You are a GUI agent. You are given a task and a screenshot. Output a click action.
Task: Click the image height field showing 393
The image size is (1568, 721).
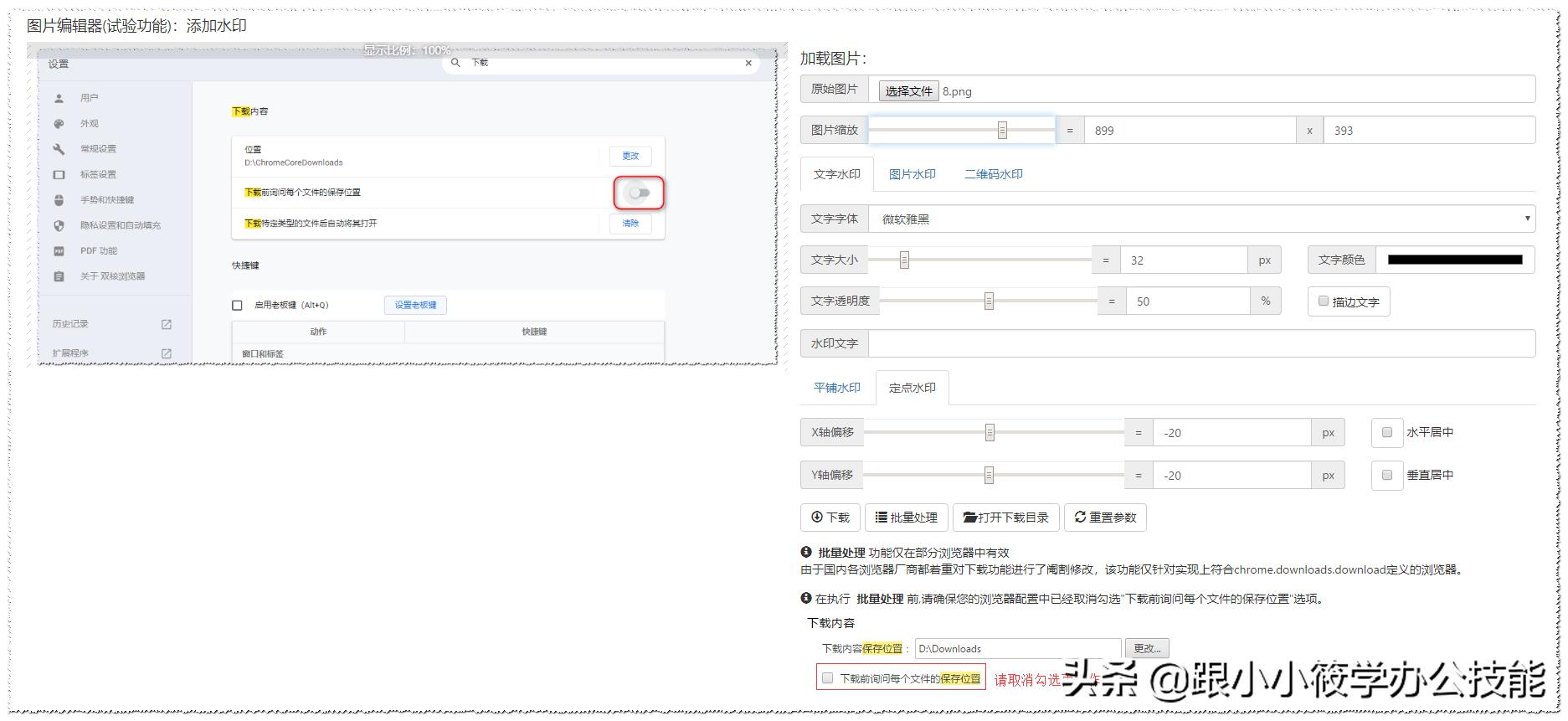click(1429, 131)
